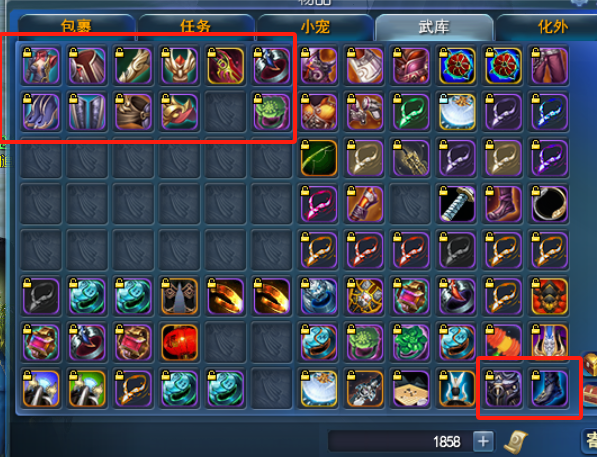Click the 1858 currency amount field

click(x=399, y=441)
